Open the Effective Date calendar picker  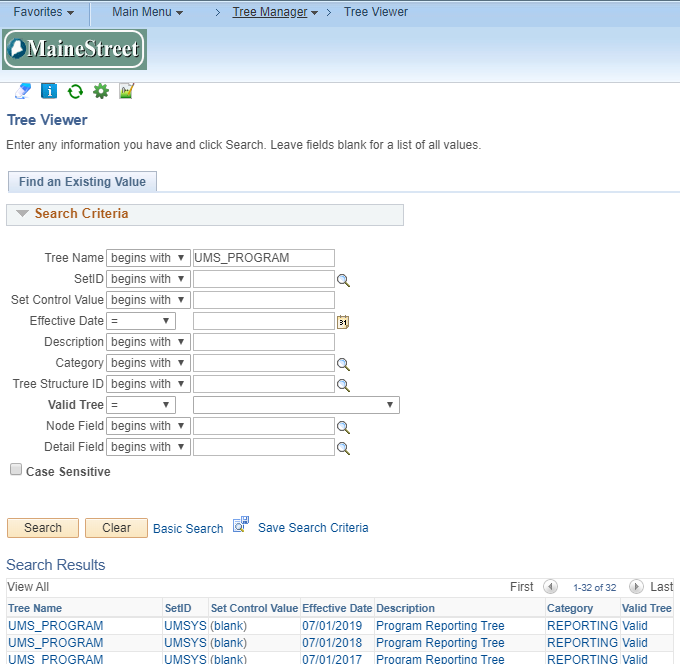coord(343,322)
